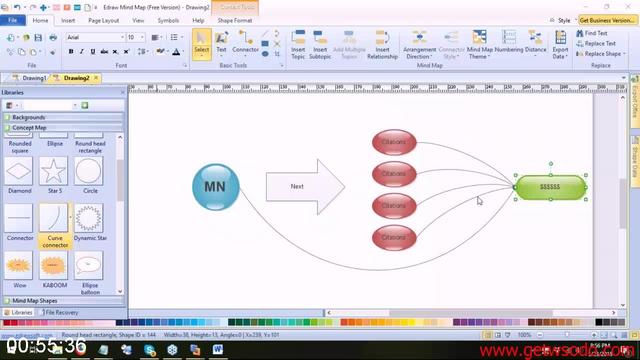Screen dimensions: 640x360
Task: Click the libraries green add icon
Action: [84, 105]
